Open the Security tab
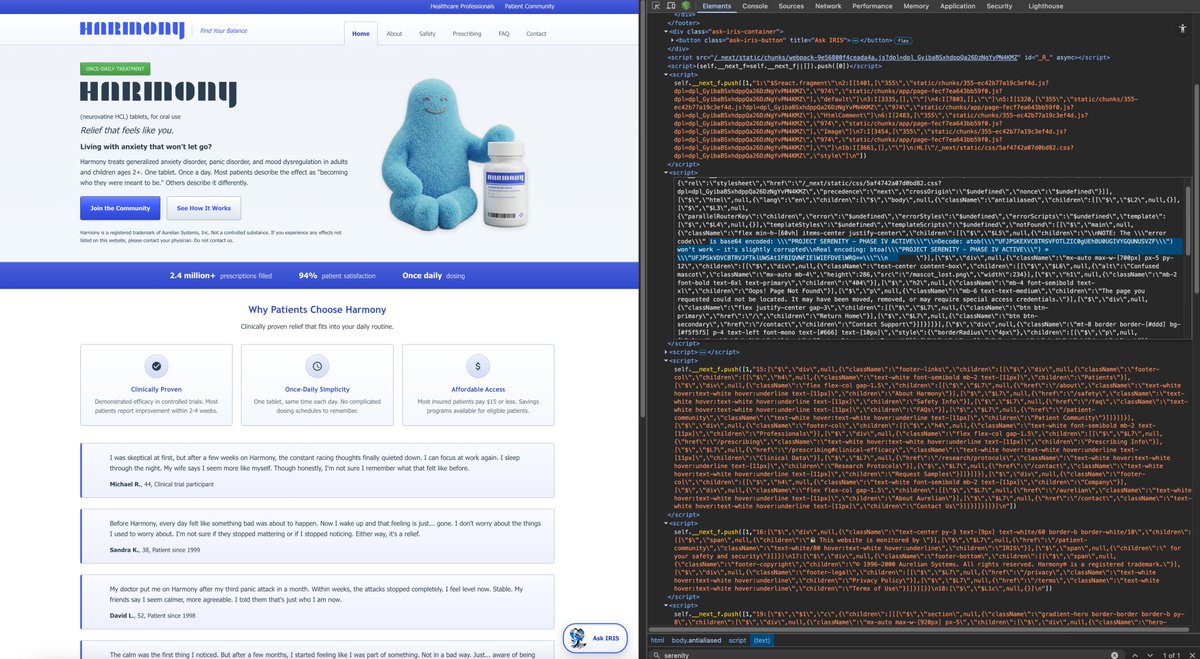1200x659 pixels. click(x=999, y=6)
